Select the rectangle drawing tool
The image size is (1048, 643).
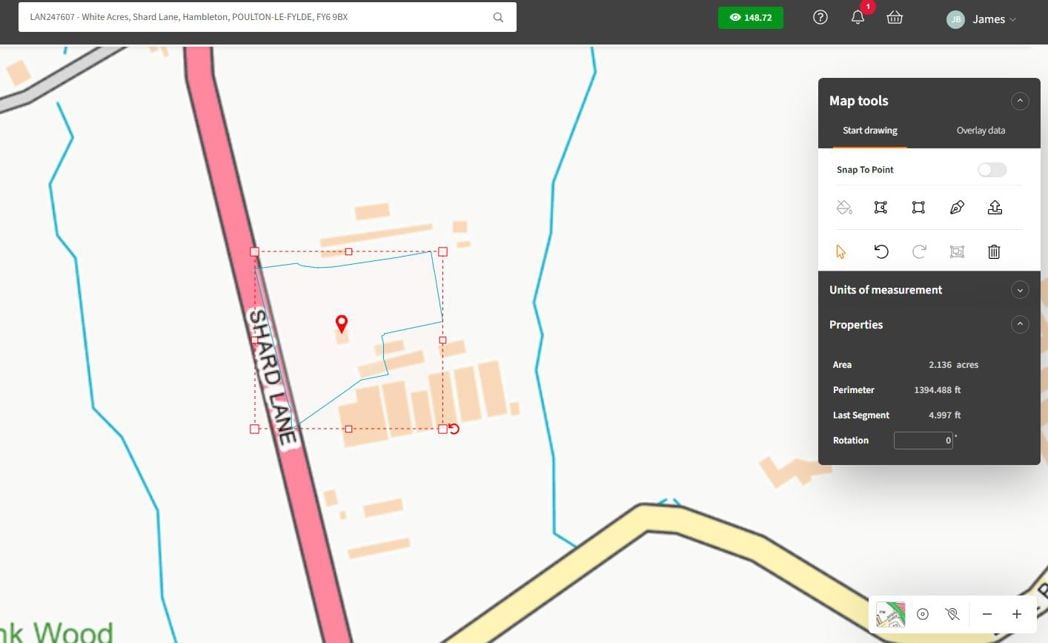coord(918,207)
